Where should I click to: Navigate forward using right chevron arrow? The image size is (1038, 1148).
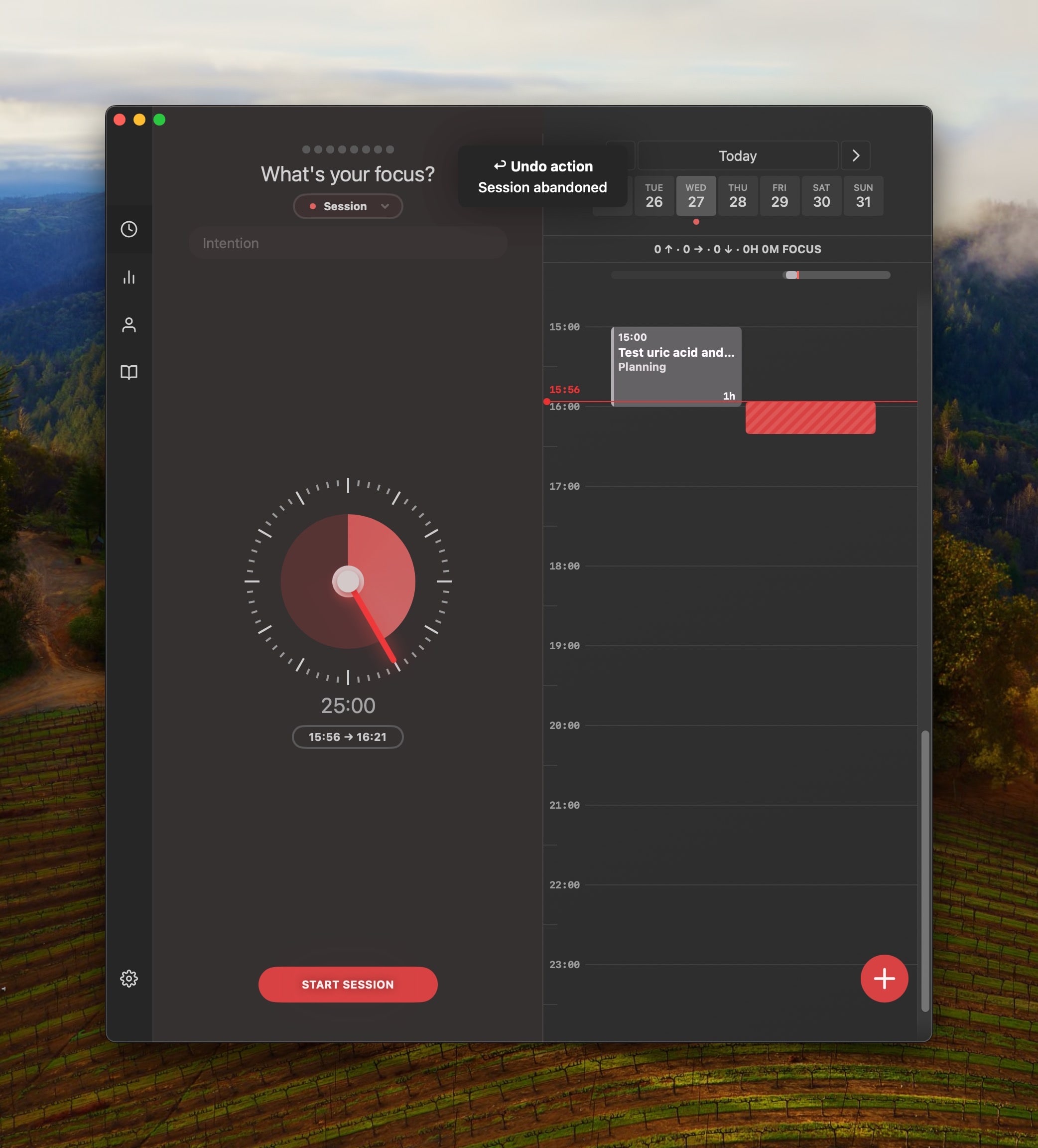pos(856,154)
